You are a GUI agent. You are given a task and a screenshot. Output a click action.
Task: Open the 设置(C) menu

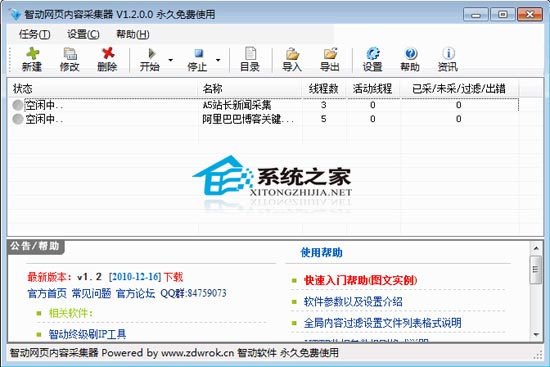pyautogui.click(x=83, y=34)
